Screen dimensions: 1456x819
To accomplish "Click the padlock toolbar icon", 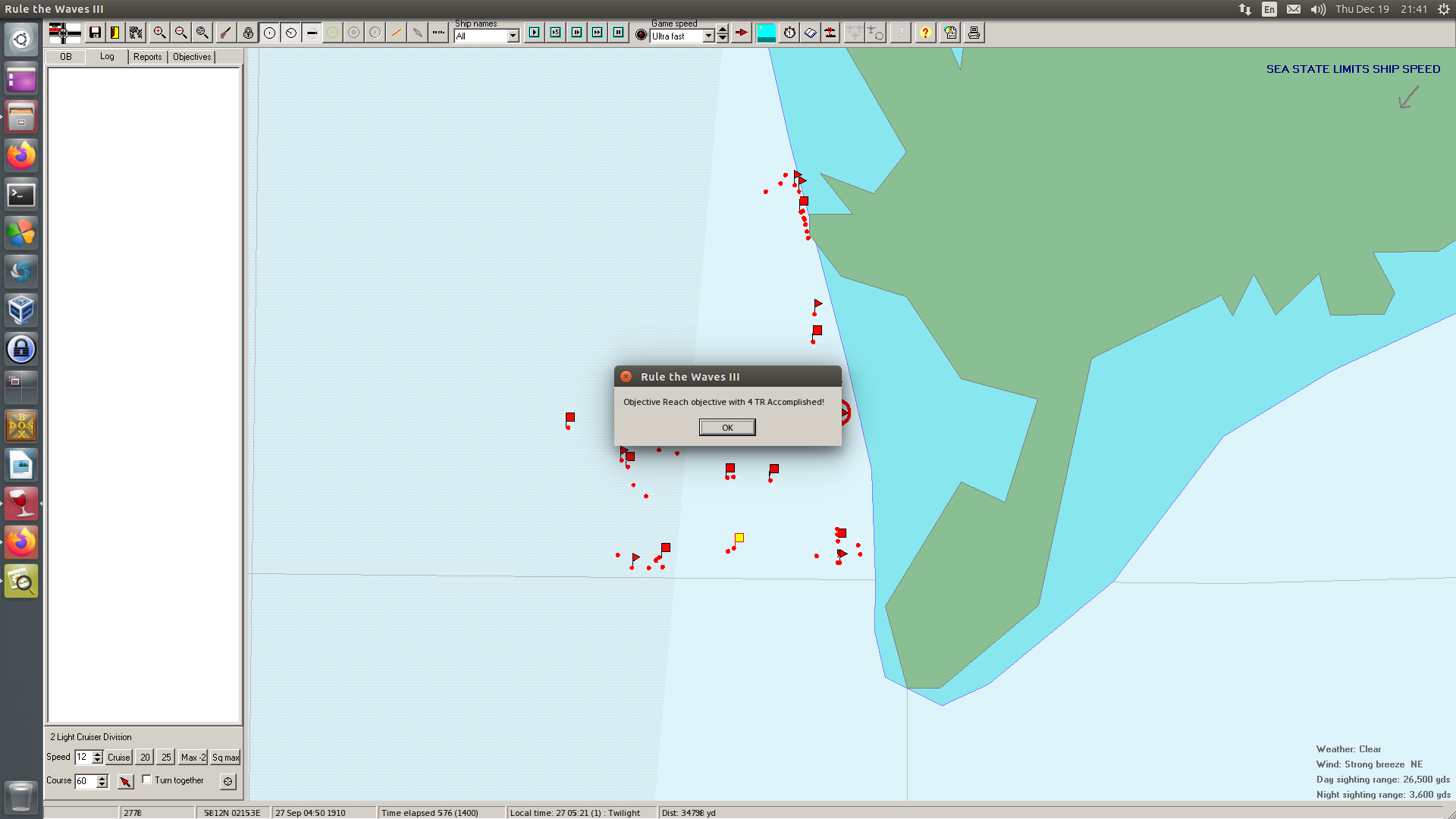I will pyautogui.click(x=248, y=33).
